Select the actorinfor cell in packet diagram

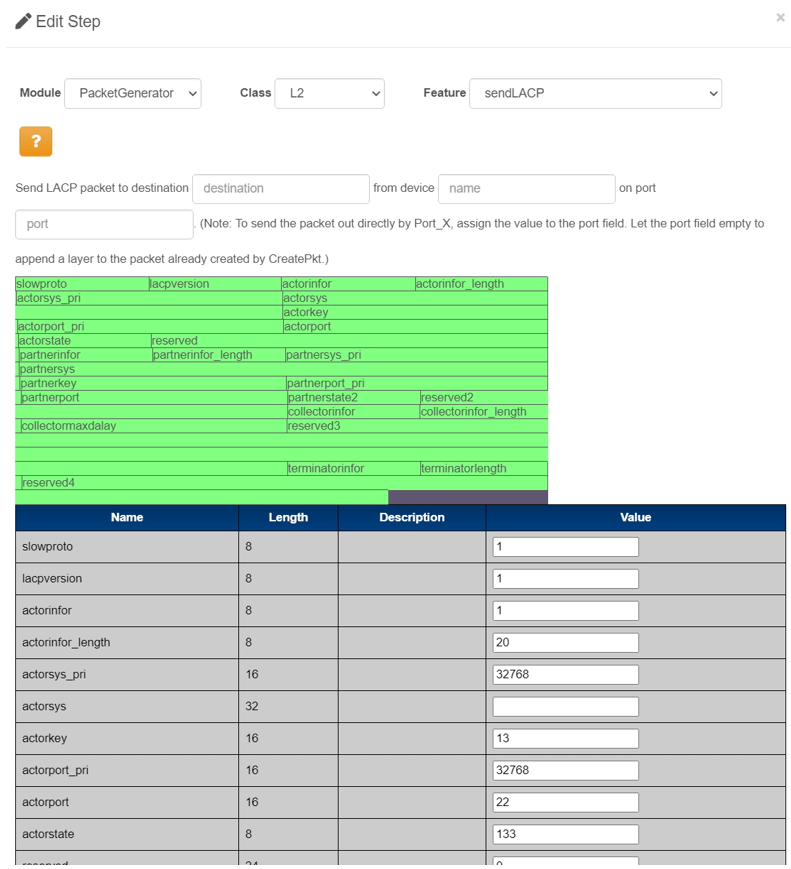(x=348, y=284)
